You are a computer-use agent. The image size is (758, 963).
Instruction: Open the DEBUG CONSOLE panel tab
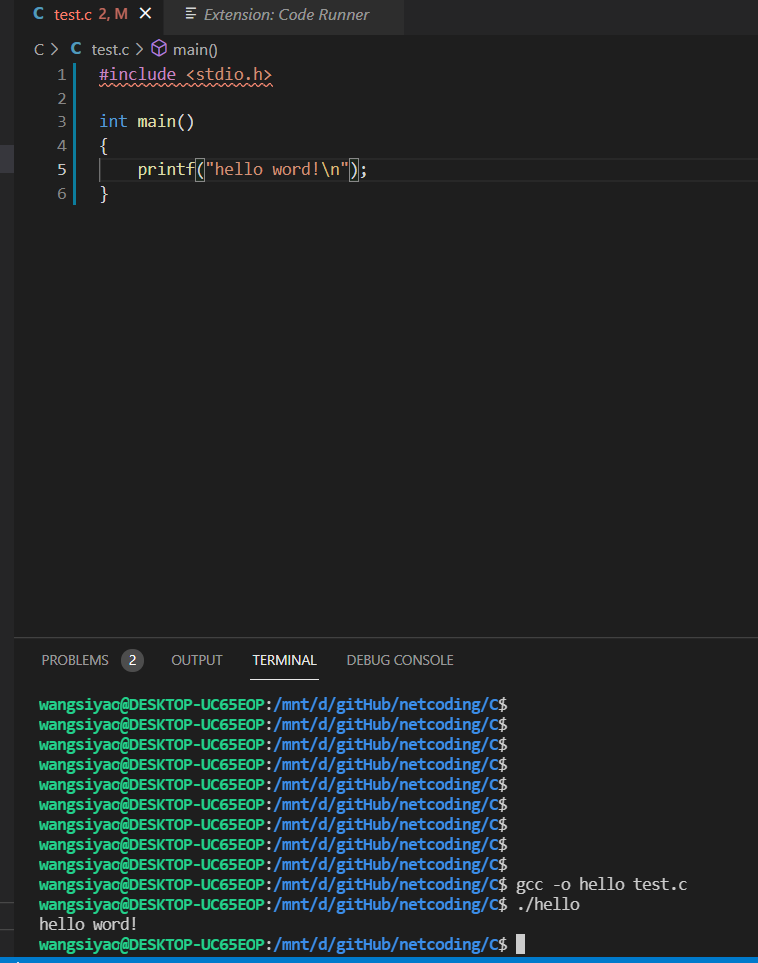[x=400, y=660]
